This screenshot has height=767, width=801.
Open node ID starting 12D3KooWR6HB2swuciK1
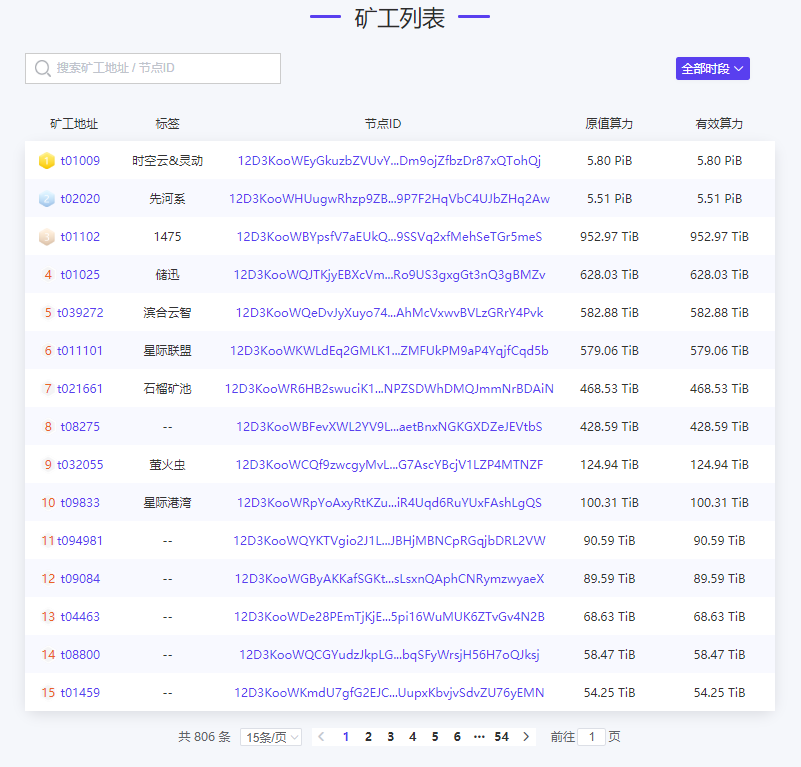[389, 388]
